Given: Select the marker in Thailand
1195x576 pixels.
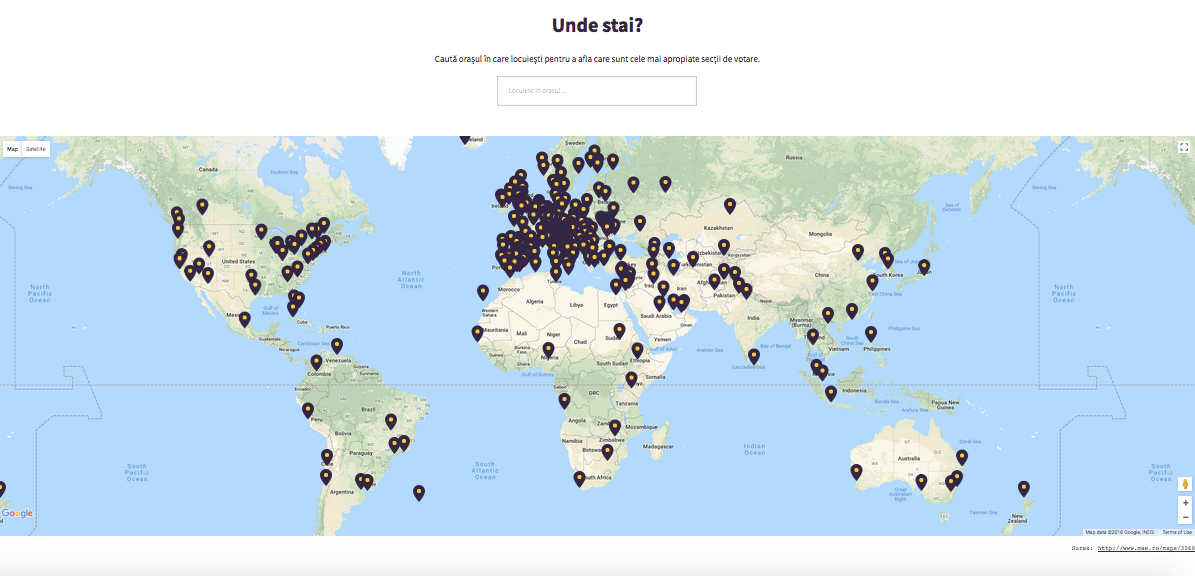Looking at the screenshot, I should tap(813, 336).
